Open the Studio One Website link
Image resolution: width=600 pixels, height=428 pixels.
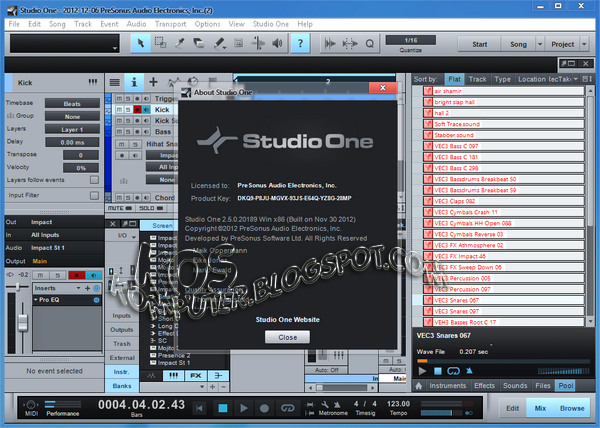click(287, 320)
